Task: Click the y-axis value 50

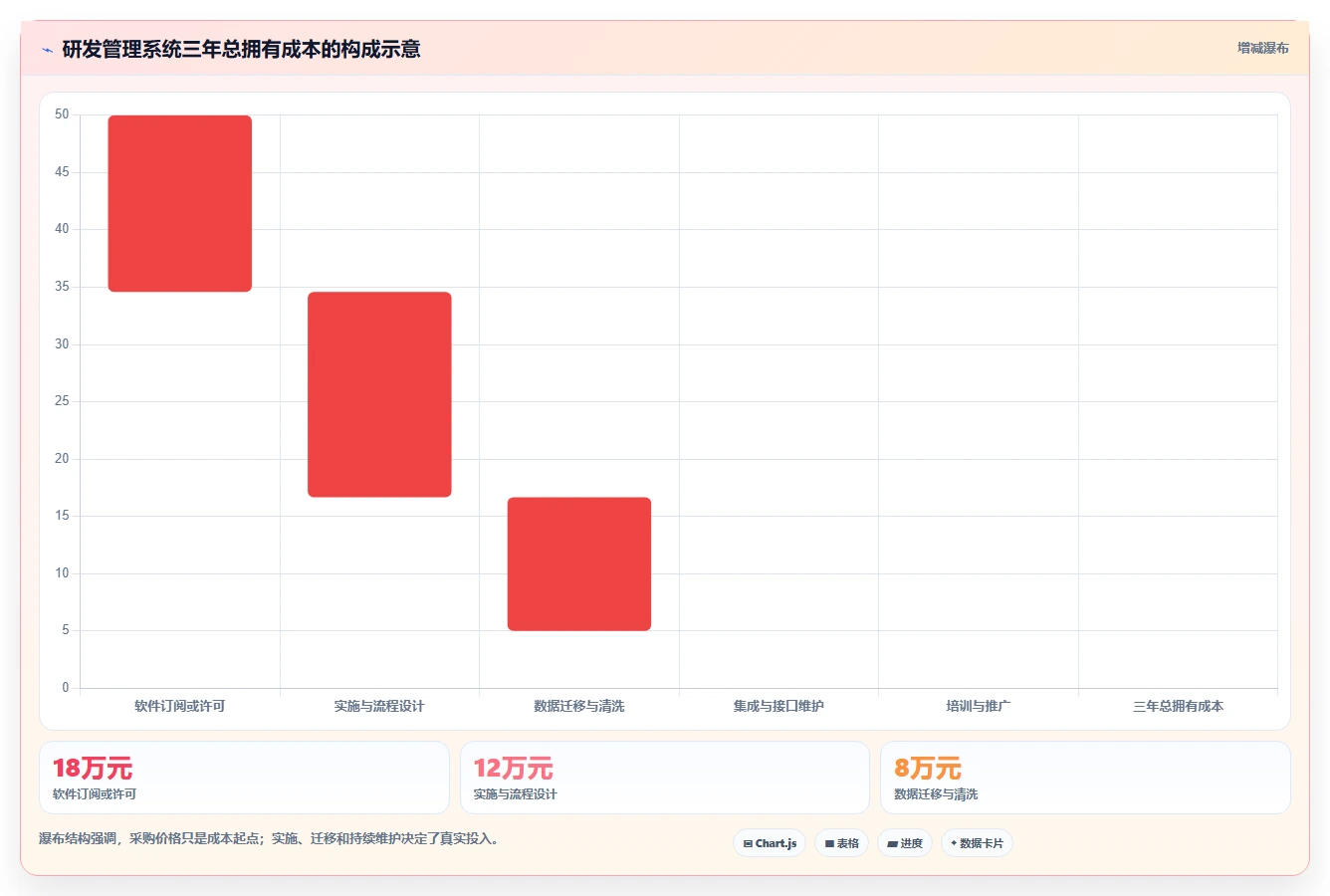Action: click(62, 114)
